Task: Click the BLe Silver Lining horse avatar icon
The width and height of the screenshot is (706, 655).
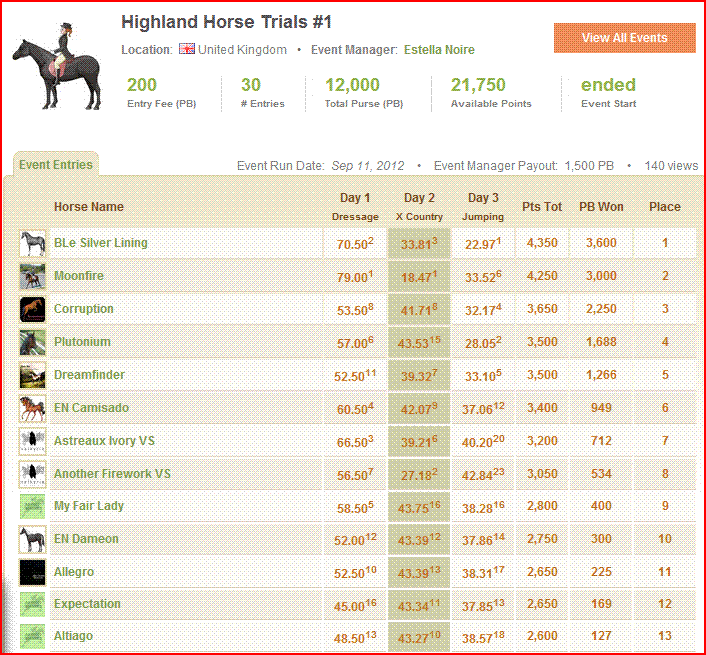Action: point(32,243)
